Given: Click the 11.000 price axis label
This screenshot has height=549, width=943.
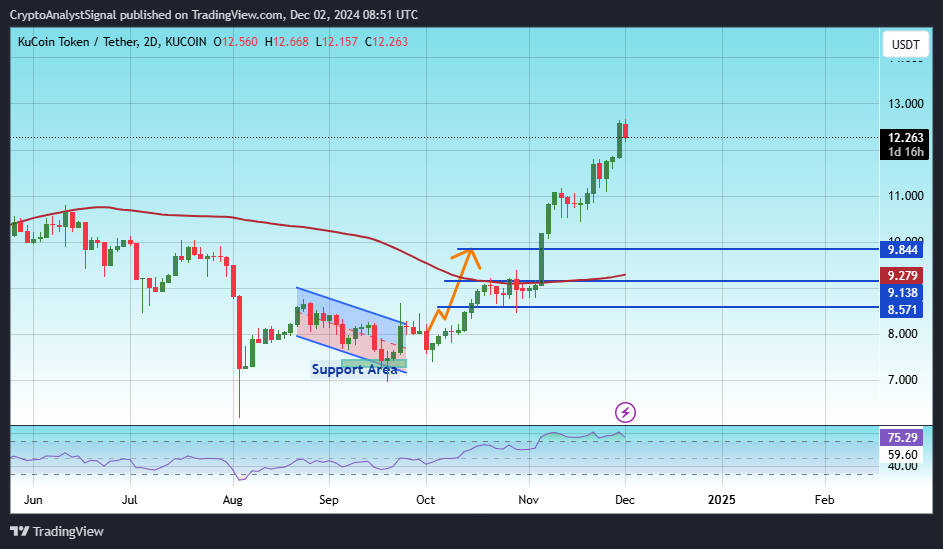Looking at the screenshot, I should [x=906, y=196].
